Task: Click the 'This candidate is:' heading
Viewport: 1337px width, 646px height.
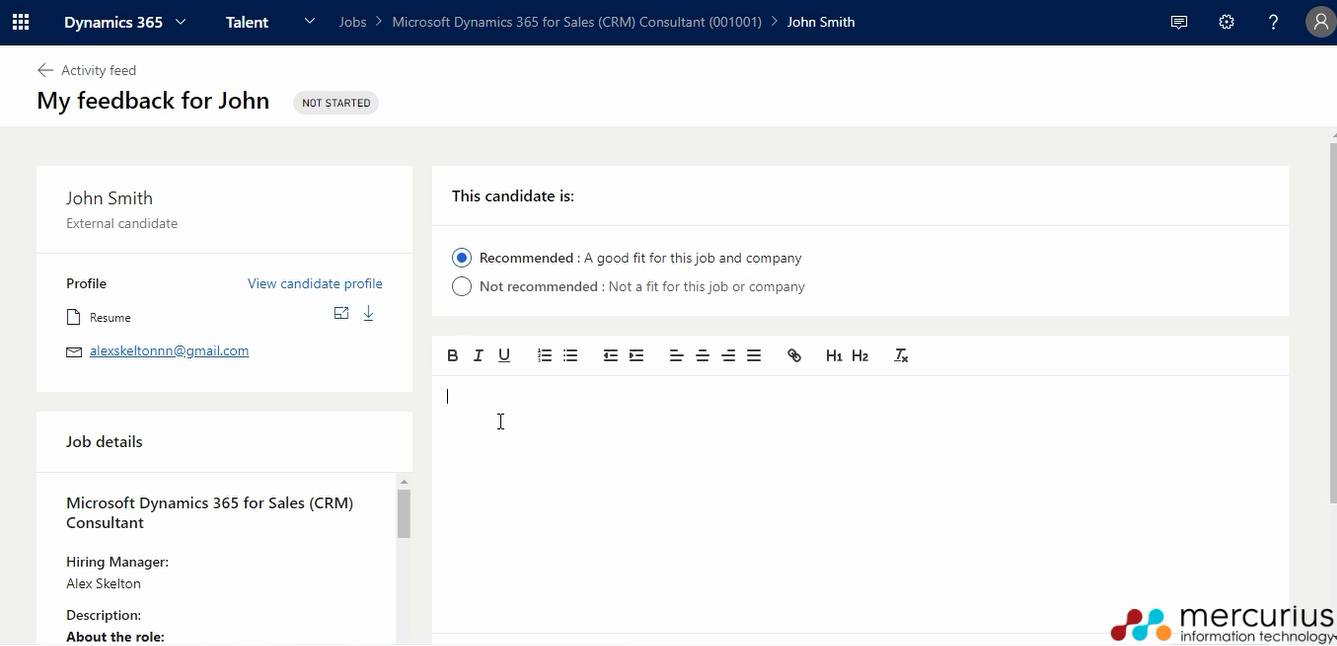Action: click(x=513, y=196)
